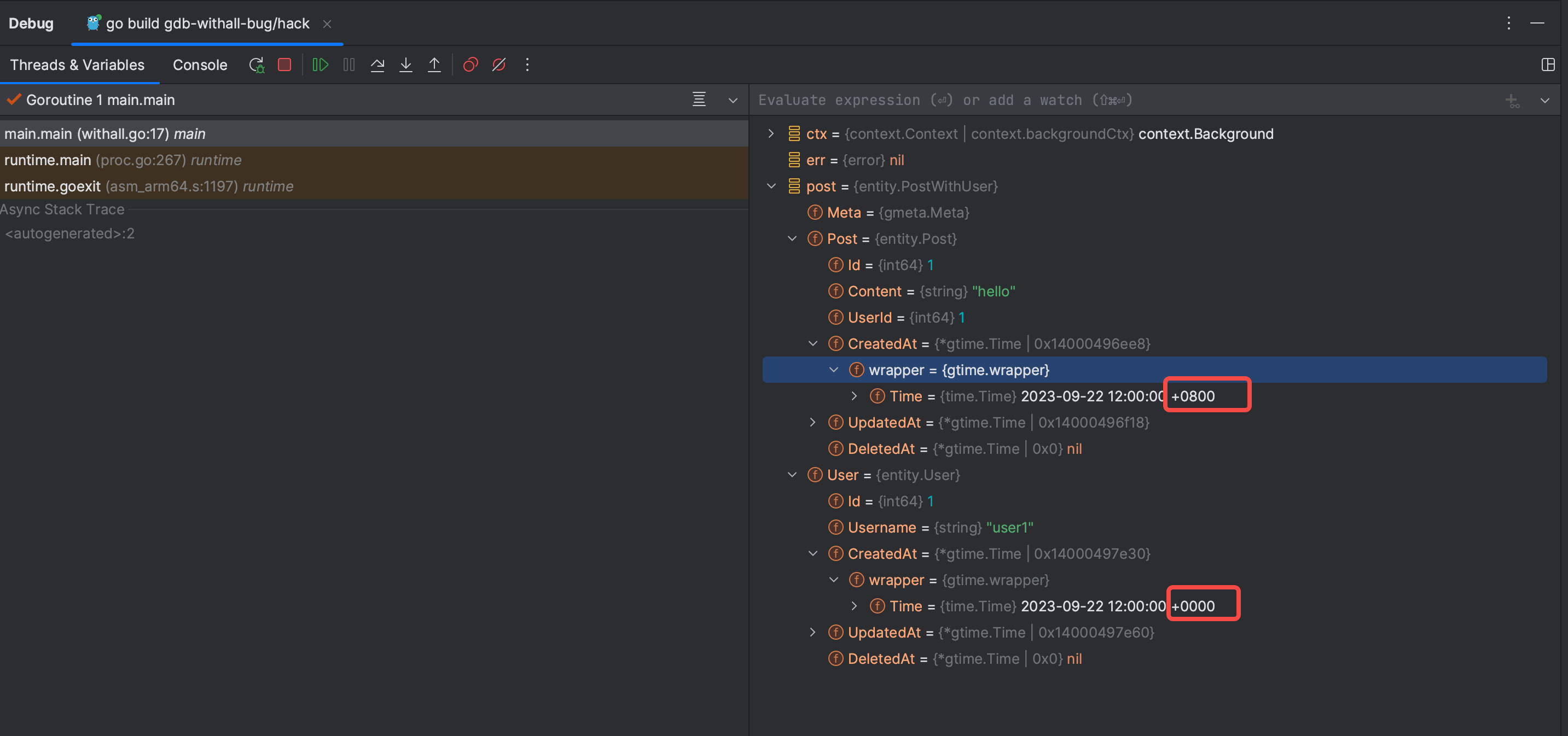Click field icon next to UserId

[x=836, y=317]
